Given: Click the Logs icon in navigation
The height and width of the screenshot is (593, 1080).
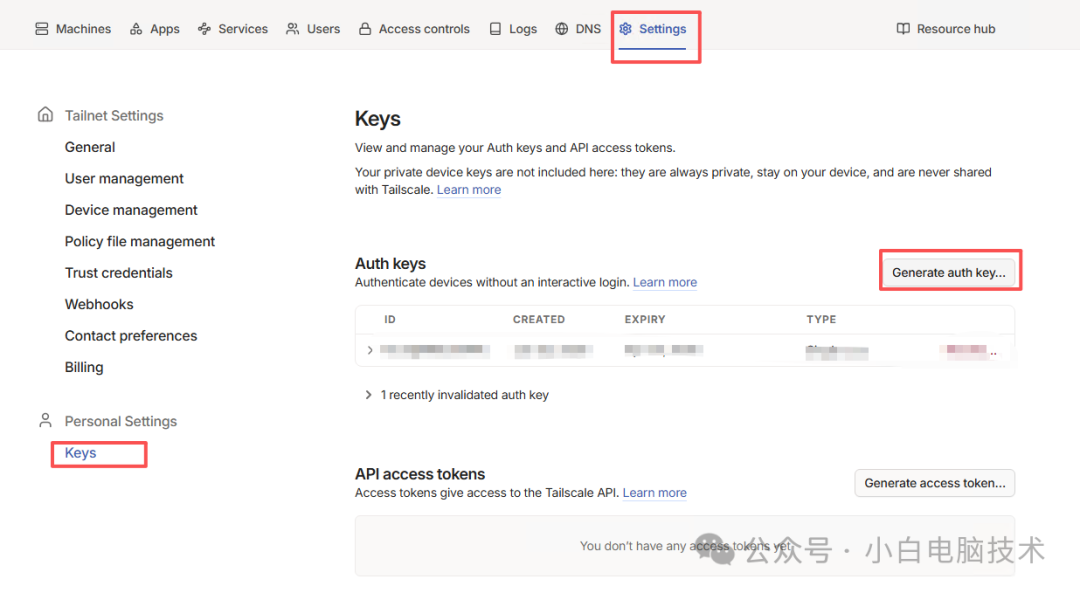Looking at the screenshot, I should (x=495, y=29).
